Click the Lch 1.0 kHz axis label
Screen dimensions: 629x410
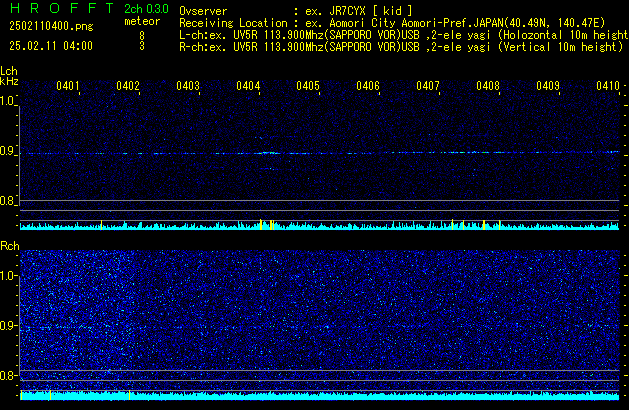[7, 101]
